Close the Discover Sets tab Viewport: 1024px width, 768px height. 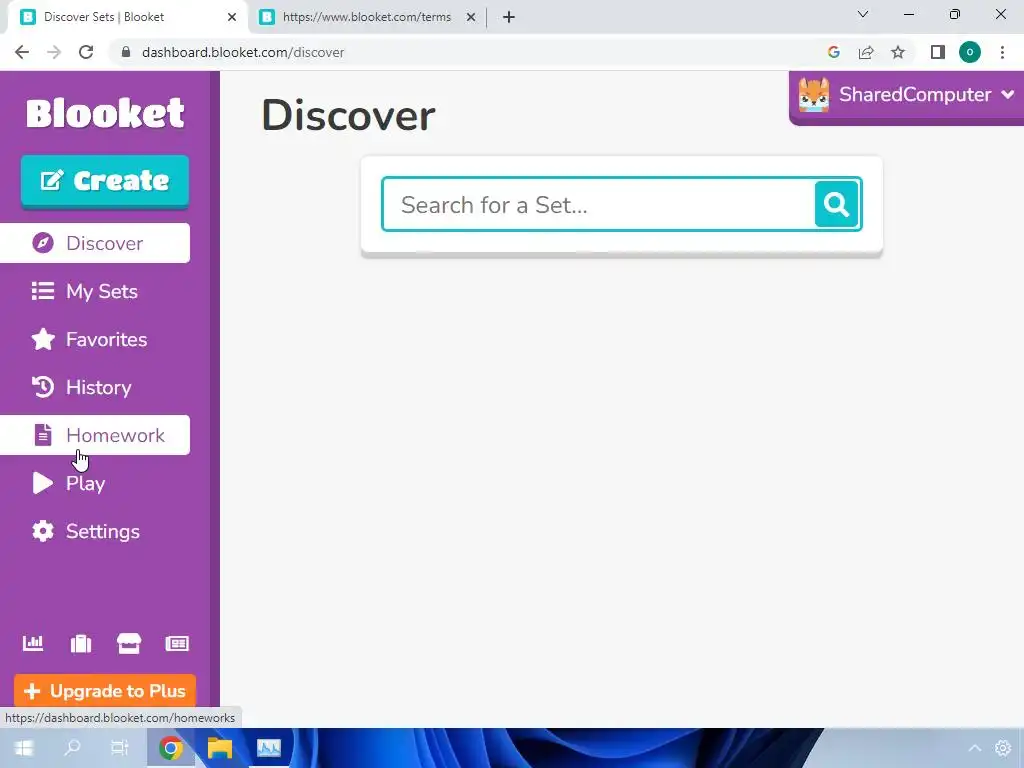pyautogui.click(x=232, y=17)
